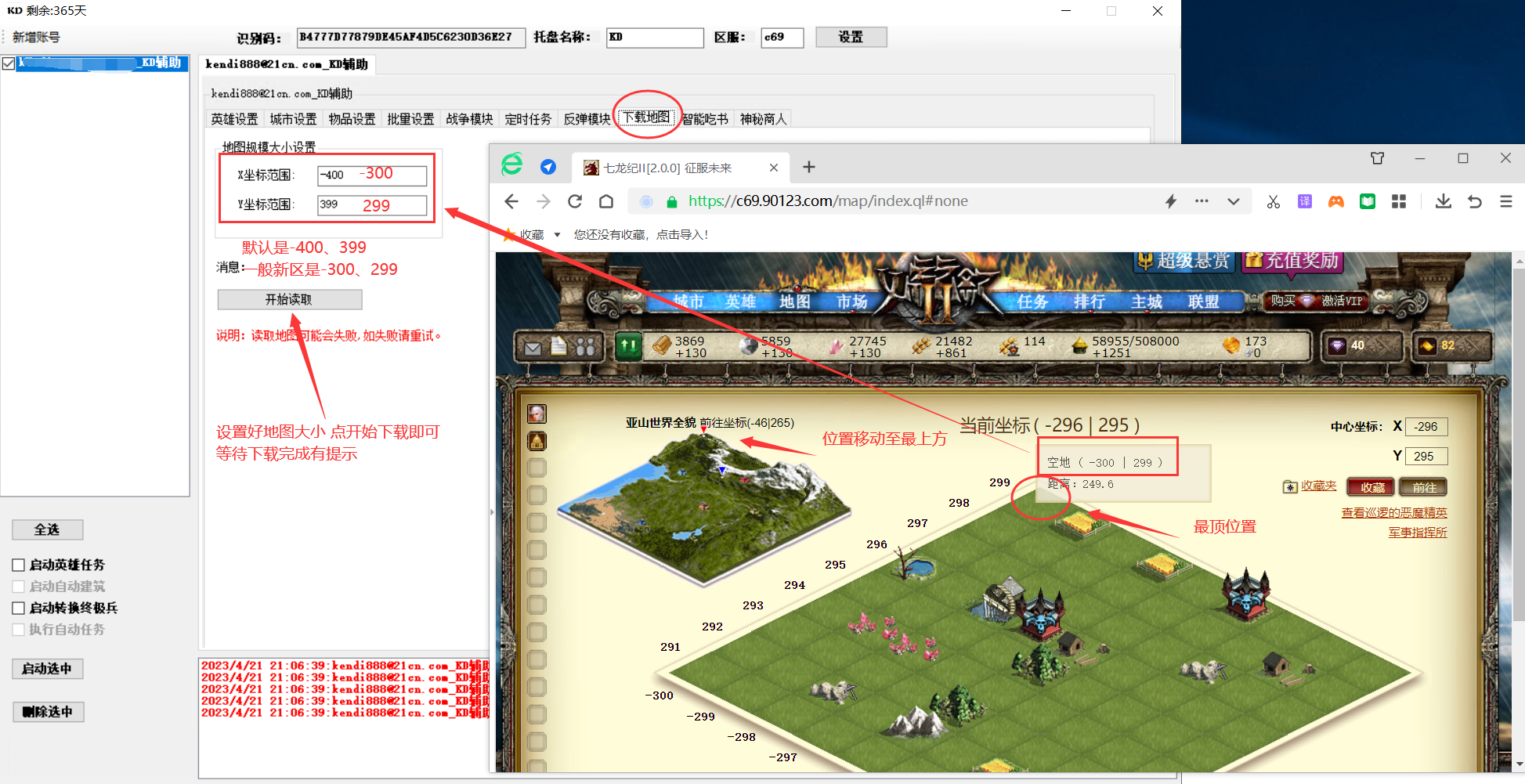
Task: Open the 下载地图 tab
Action: (646, 117)
